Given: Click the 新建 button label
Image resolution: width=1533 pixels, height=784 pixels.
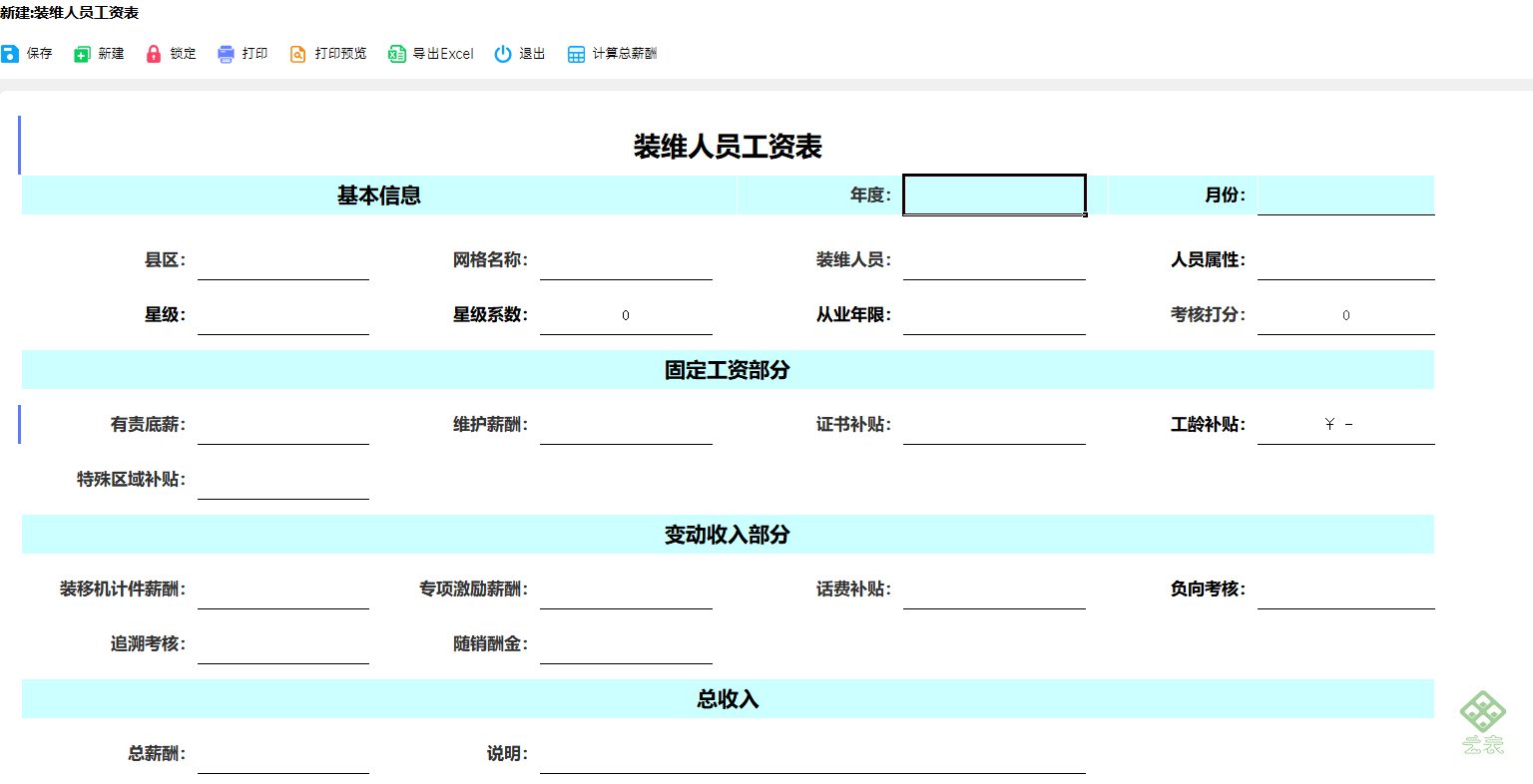Looking at the screenshot, I should (112, 54).
